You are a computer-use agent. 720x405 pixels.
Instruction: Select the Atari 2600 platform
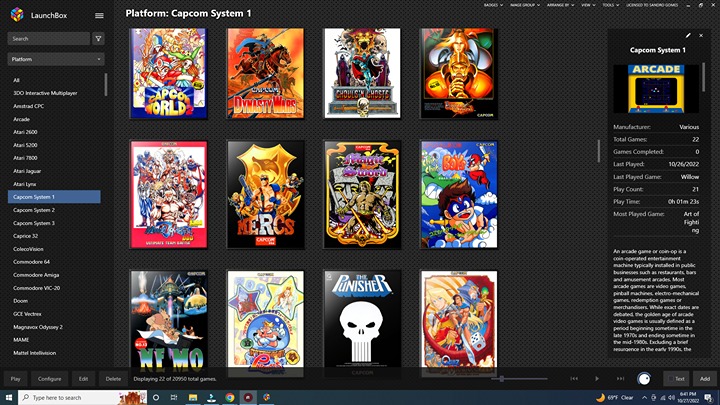(54, 132)
